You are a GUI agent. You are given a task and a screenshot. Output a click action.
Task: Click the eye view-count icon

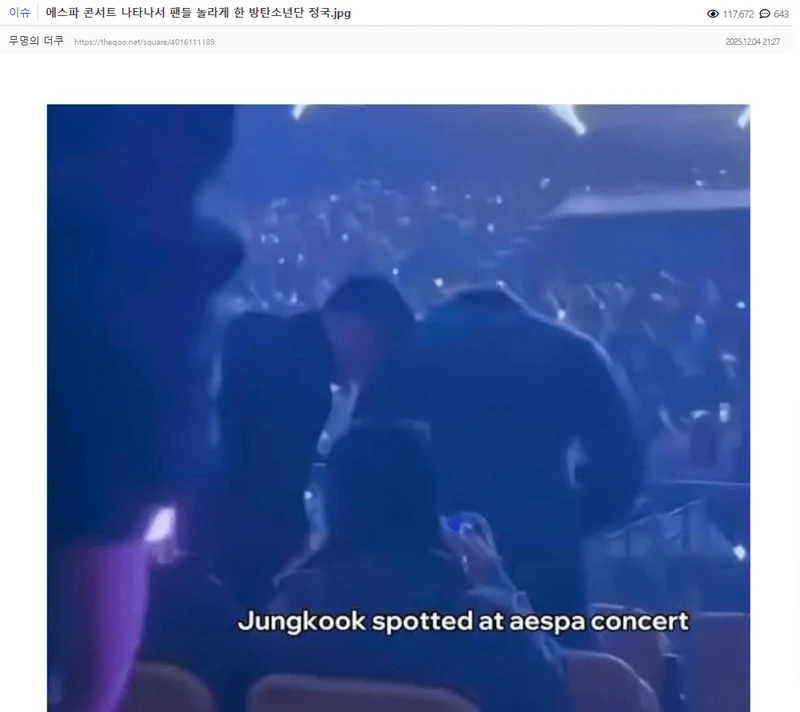[x=713, y=14]
